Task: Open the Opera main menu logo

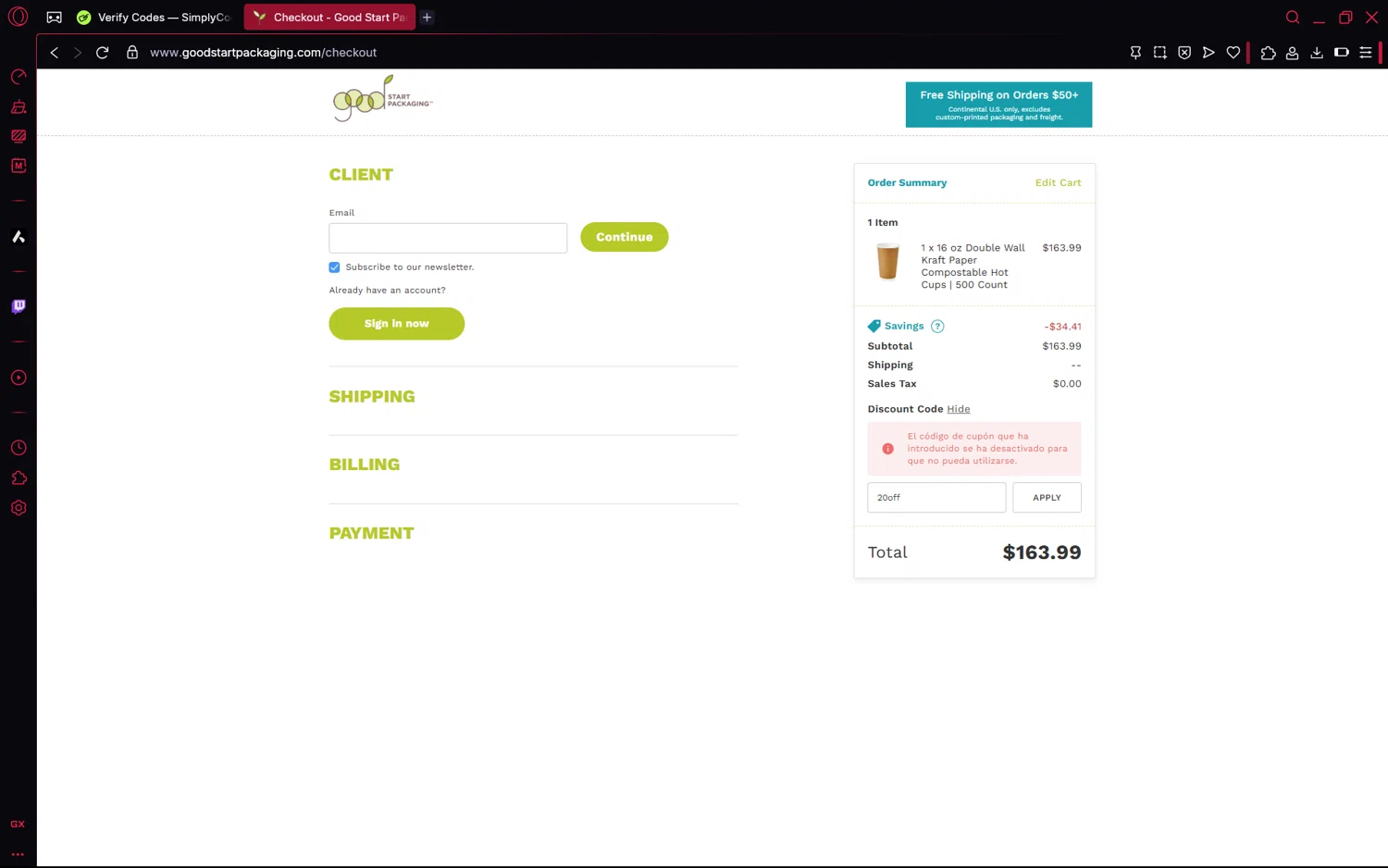Action: 18,17
